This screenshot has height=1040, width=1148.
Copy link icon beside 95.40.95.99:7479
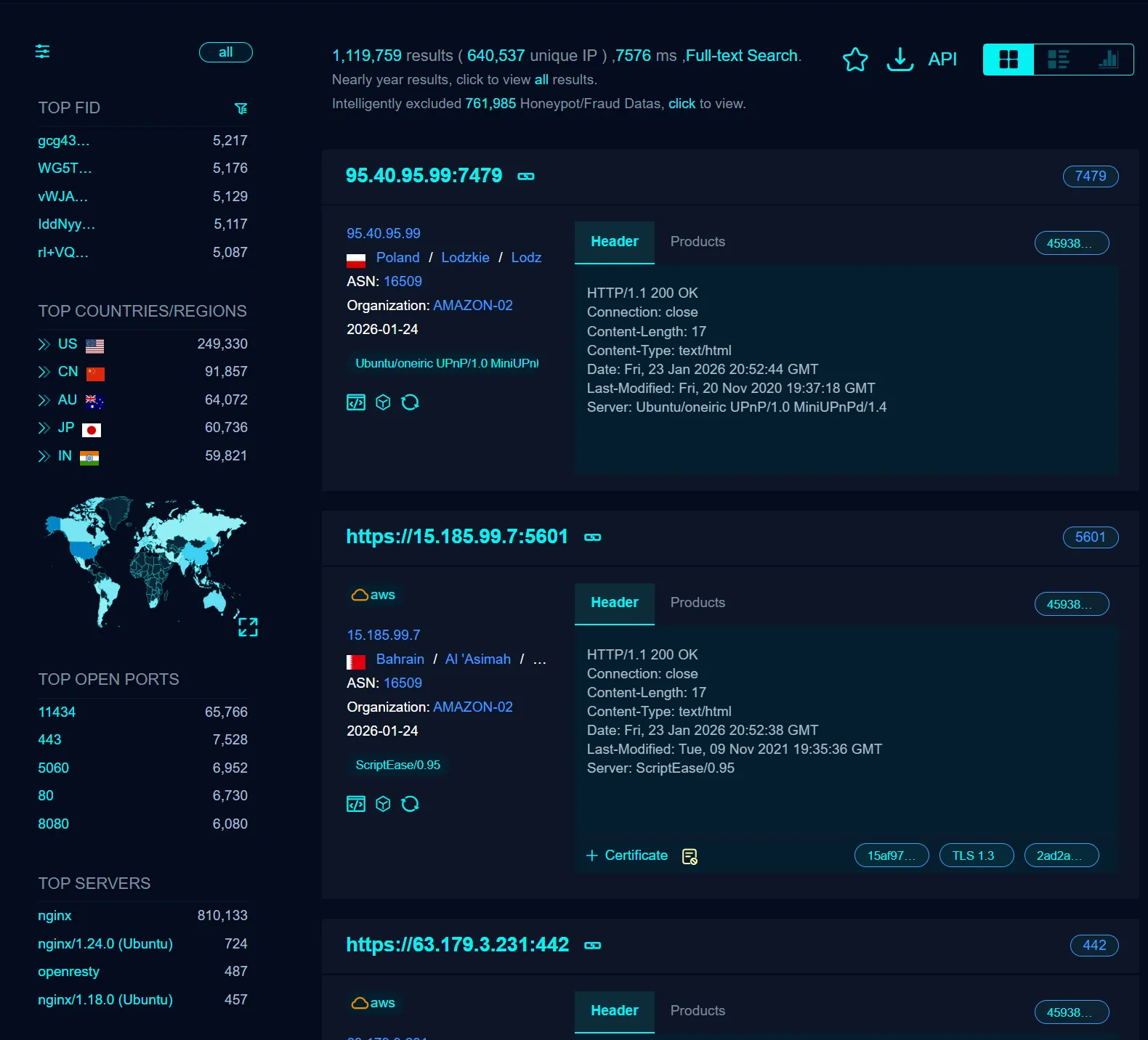point(526,176)
